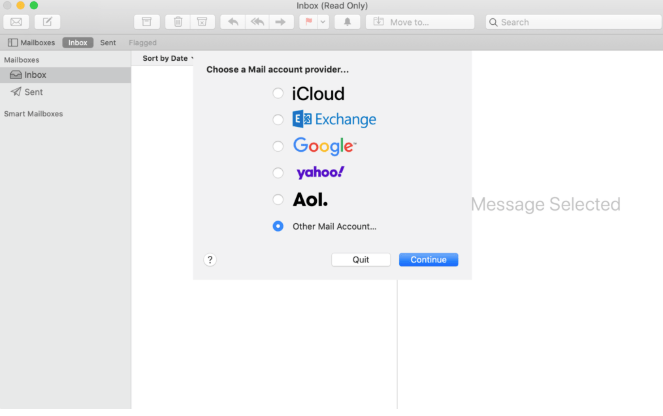
Task: Select the Yahoo radio button
Action: (278, 172)
